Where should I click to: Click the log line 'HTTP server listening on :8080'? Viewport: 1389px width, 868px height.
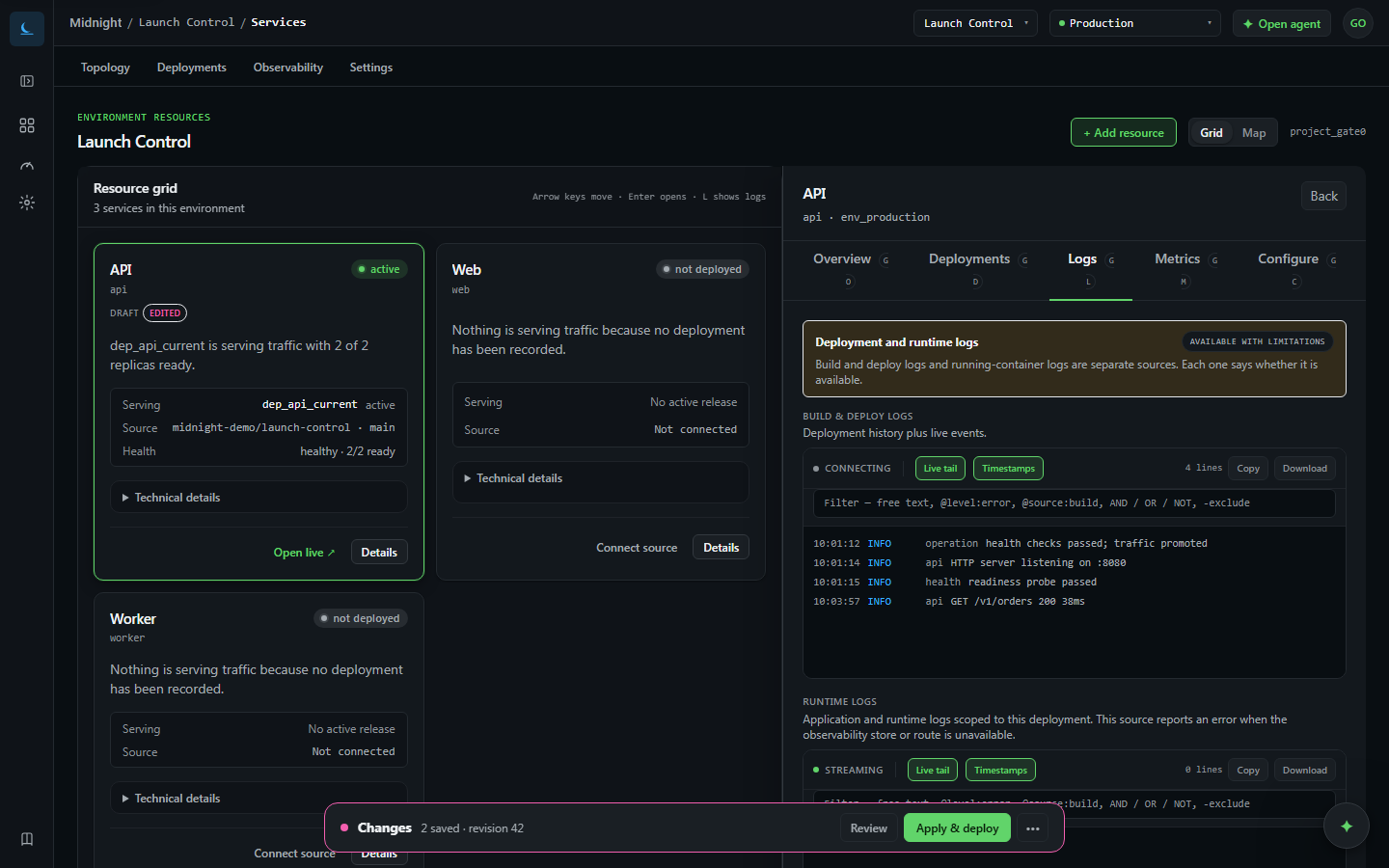(x=1038, y=563)
